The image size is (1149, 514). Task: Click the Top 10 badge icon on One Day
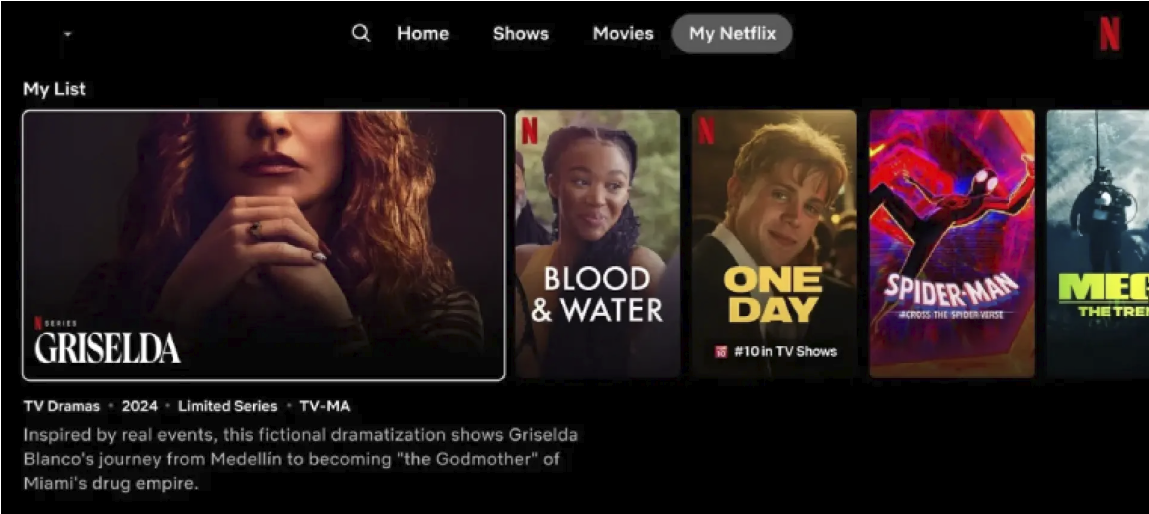click(x=720, y=351)
